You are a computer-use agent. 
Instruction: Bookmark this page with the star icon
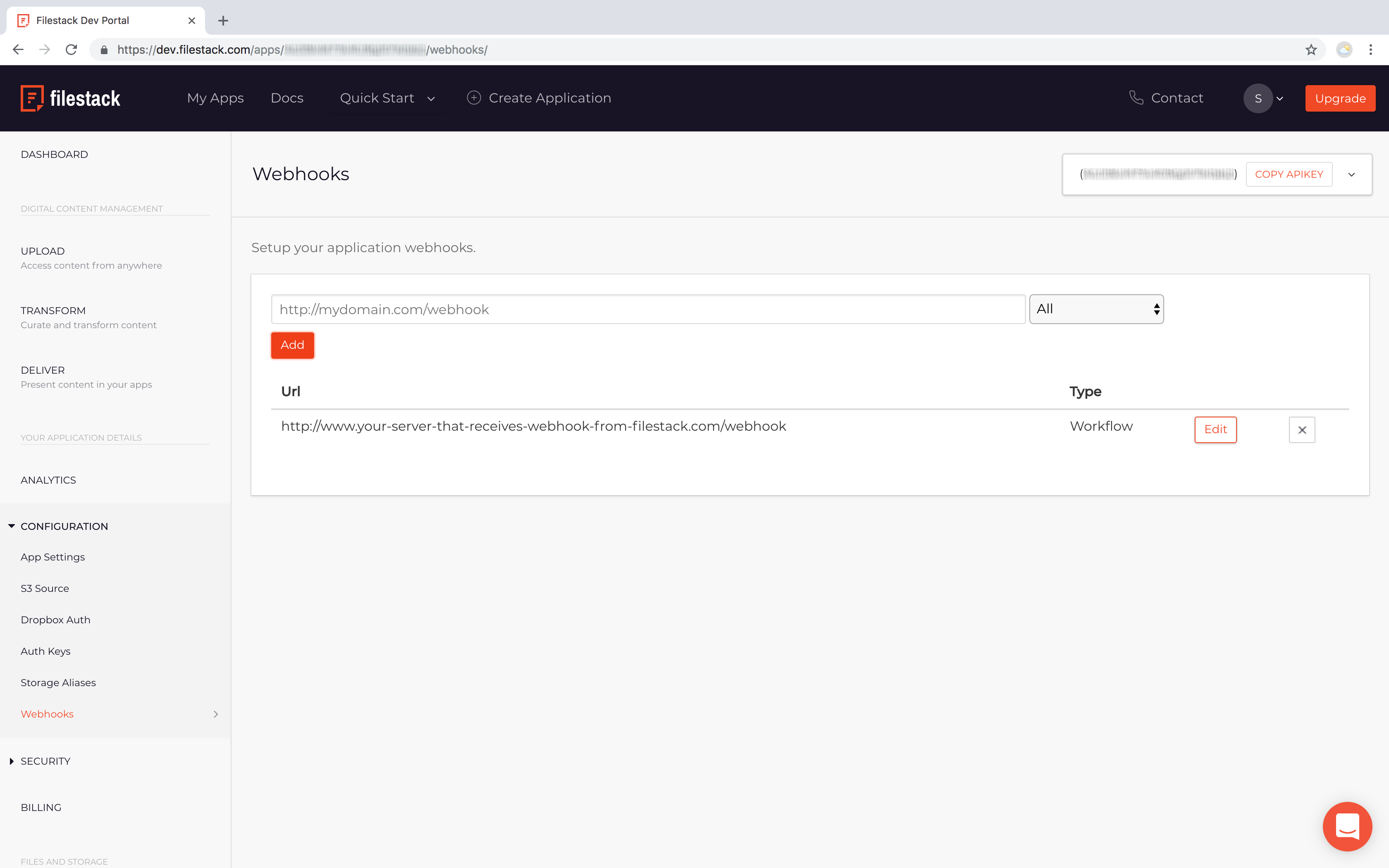point(1311,50)
